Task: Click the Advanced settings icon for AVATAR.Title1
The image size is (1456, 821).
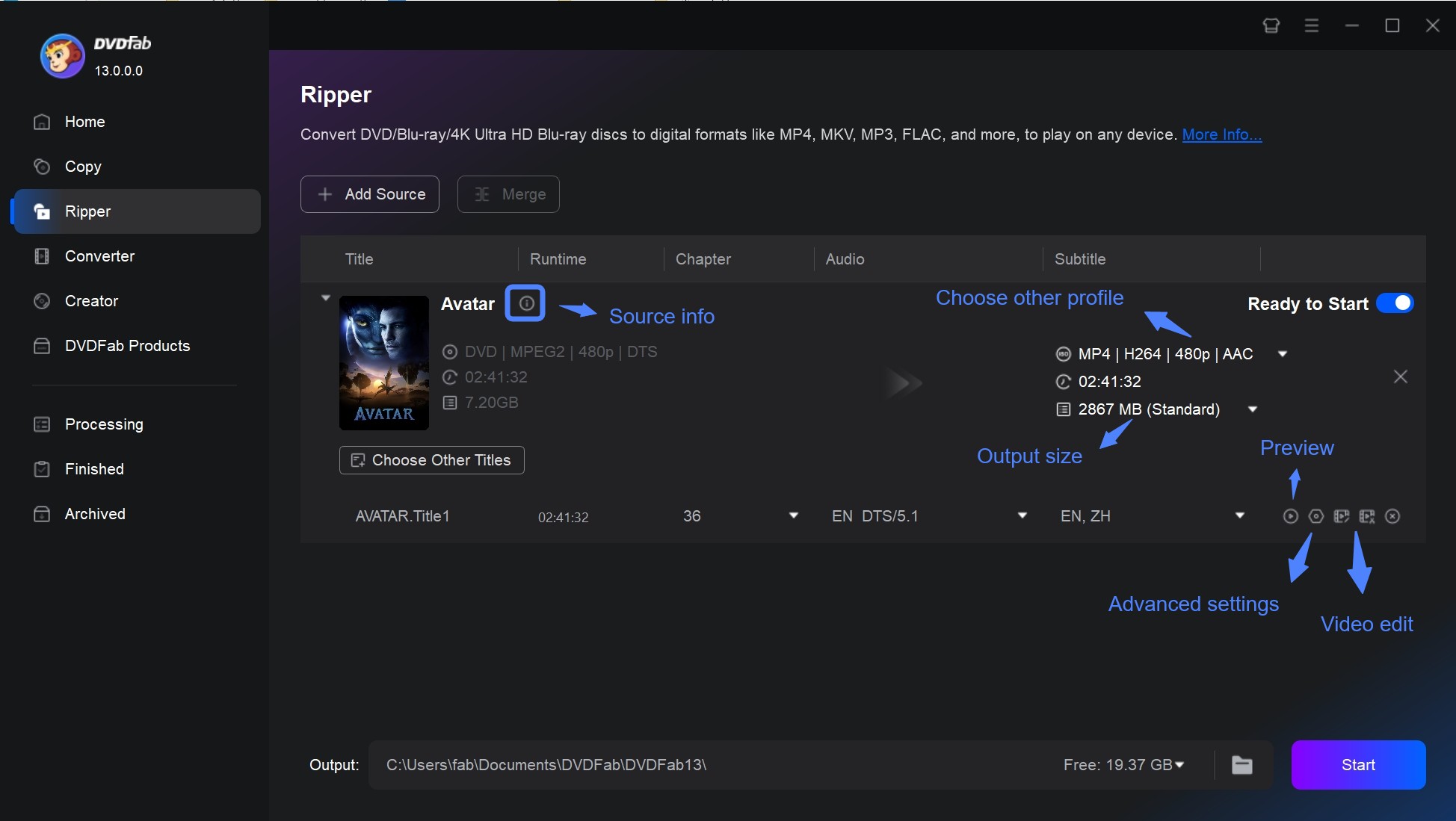Action: point(1315,516)
